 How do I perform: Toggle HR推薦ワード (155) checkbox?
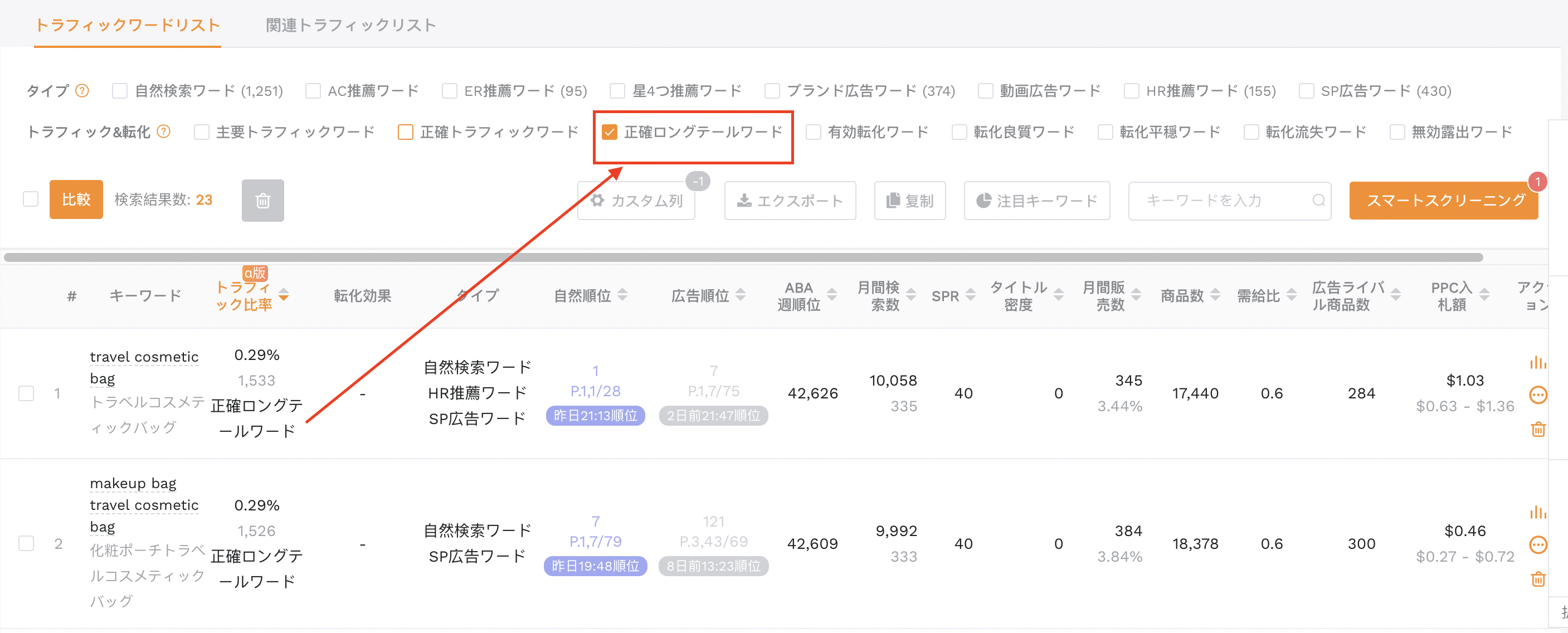pyautogui.click(x=1131, y=91)
